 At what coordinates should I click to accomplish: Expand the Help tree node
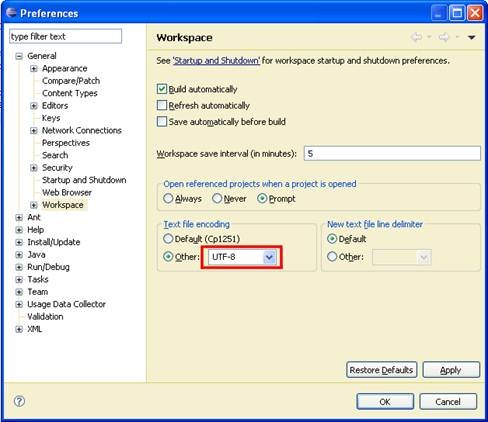[x=19, y=230]
